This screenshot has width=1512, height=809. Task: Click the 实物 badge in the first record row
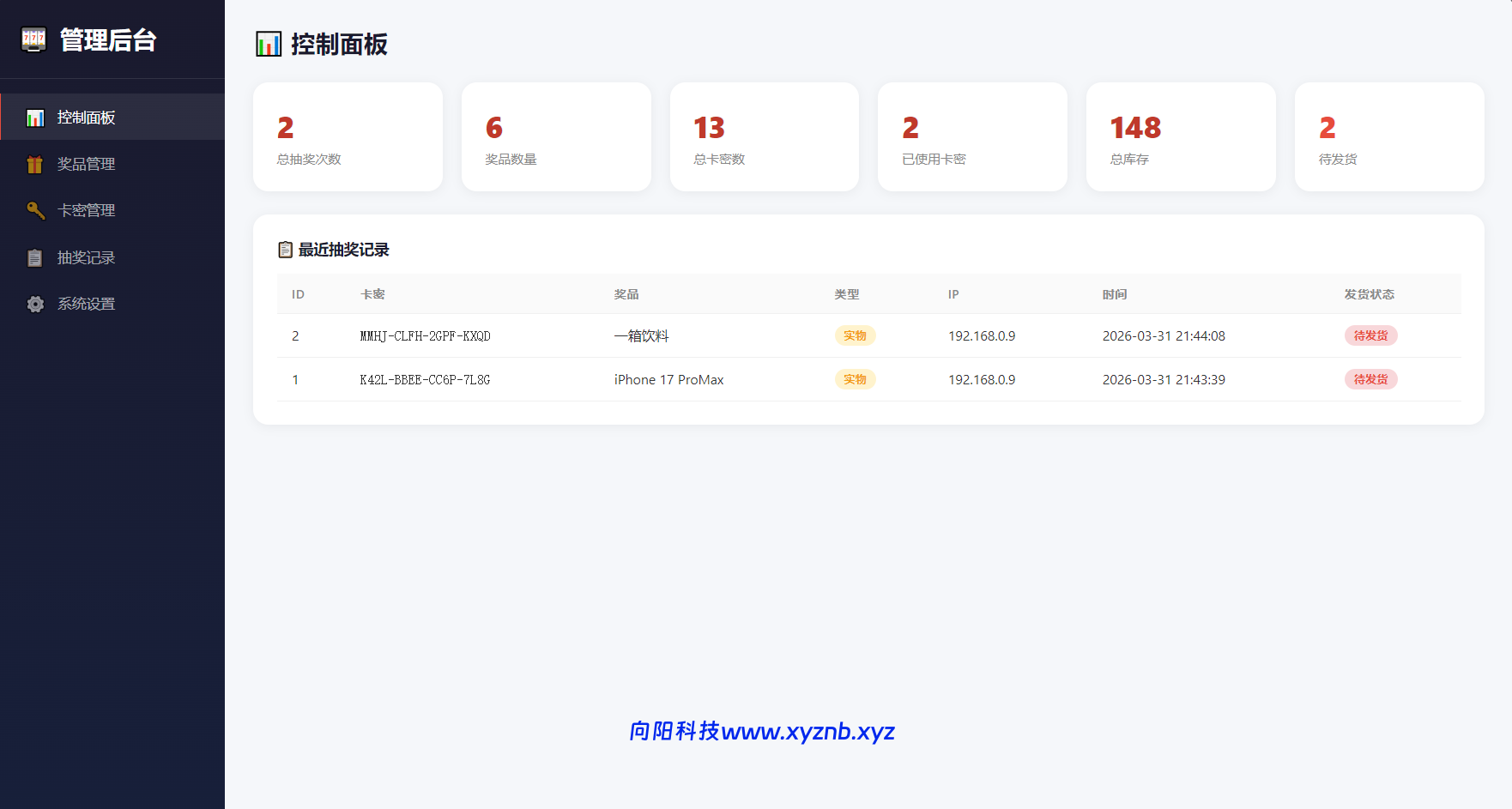(x=855, y=335)
